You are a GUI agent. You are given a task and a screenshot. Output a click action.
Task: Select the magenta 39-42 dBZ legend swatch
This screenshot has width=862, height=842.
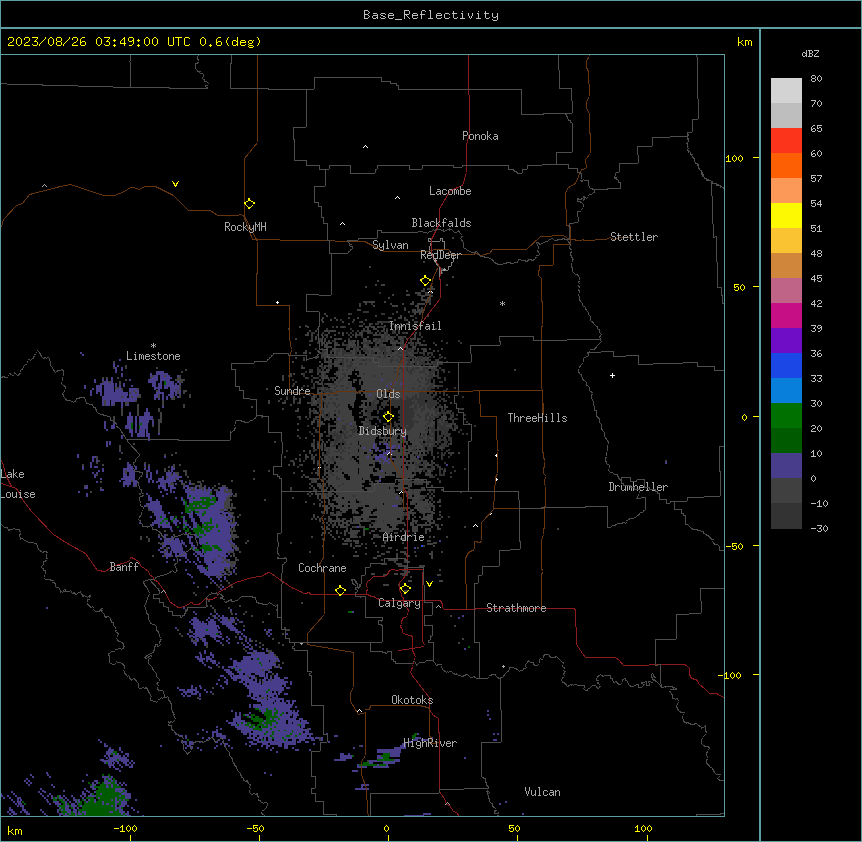coord(786,315)
